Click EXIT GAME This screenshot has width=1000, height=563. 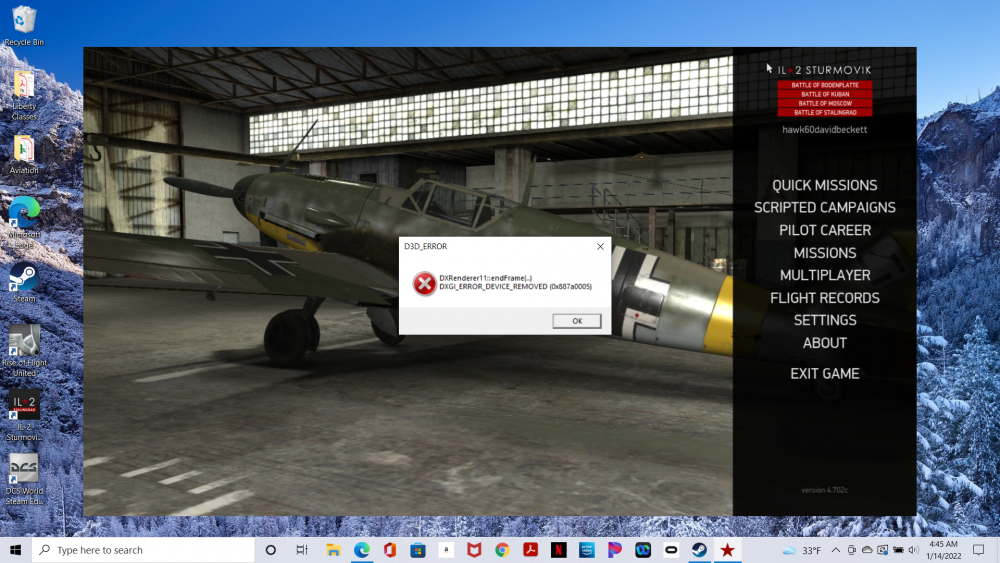[825, 374]
